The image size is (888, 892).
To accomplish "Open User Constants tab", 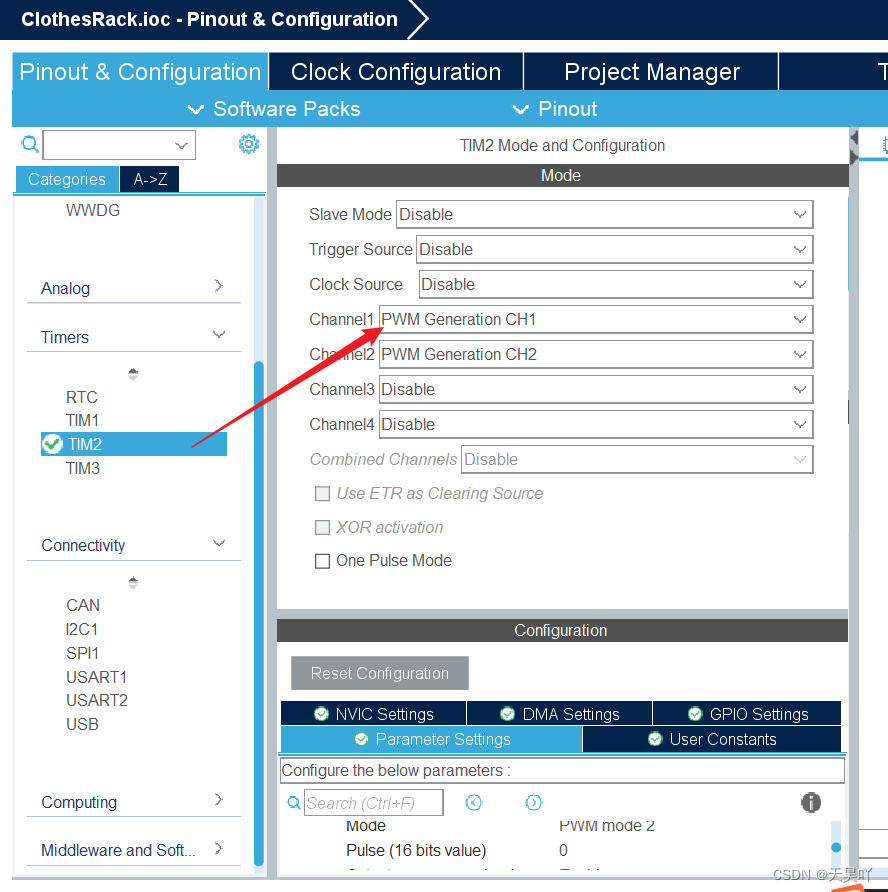I will [712, 739].
